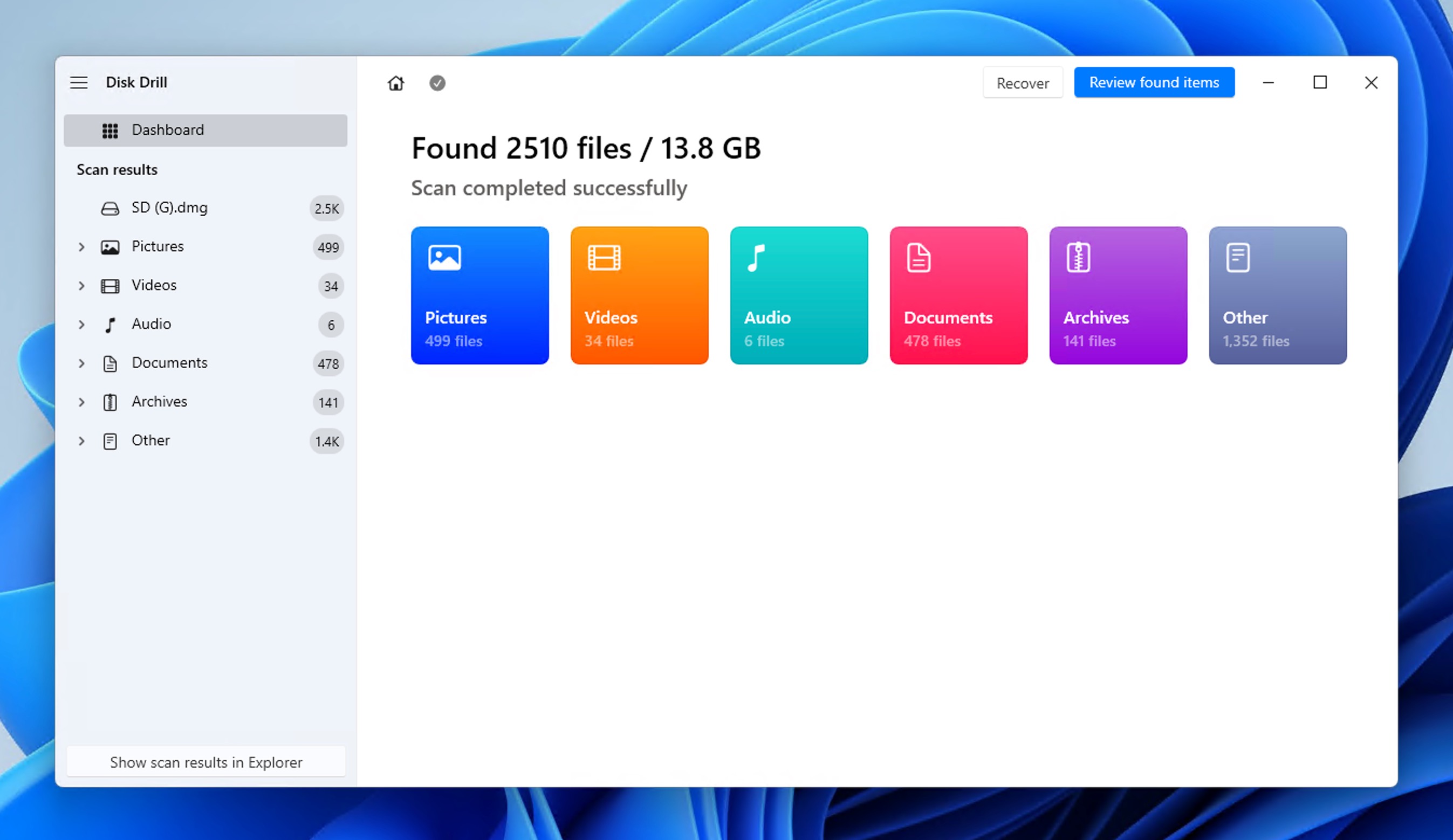Click the Review found items button
The height and width of the screenshot is (840, 1453).
coord(1154,82)
